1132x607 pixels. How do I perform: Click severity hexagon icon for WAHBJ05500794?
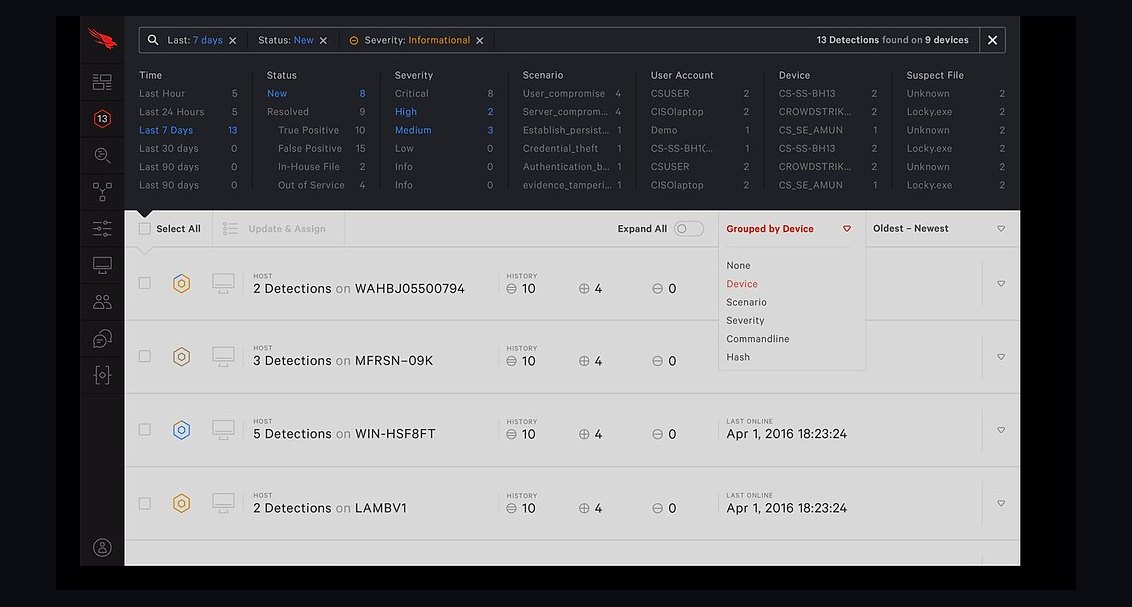(181, 283)
